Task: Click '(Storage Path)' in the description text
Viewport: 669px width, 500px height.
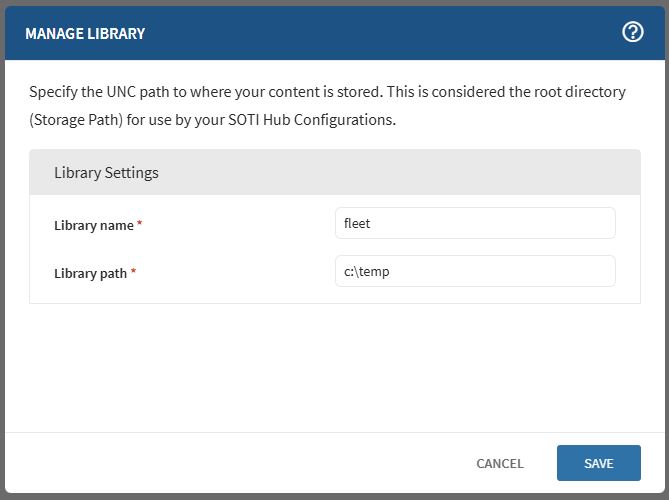Action: tap(75, 121)
